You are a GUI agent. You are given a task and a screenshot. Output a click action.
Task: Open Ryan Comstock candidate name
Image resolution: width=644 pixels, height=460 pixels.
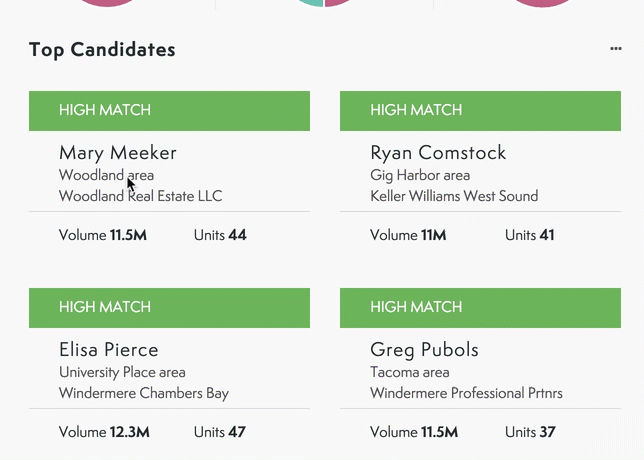[x=438, y=153]
